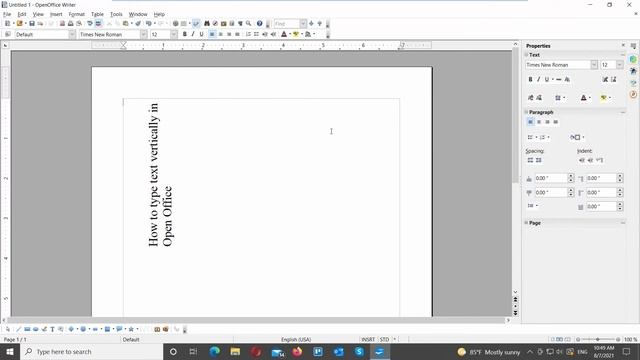The image size is (640, 360).
Task: Toggle Bold in sidebar Text panel
Action: coord(530,79)
